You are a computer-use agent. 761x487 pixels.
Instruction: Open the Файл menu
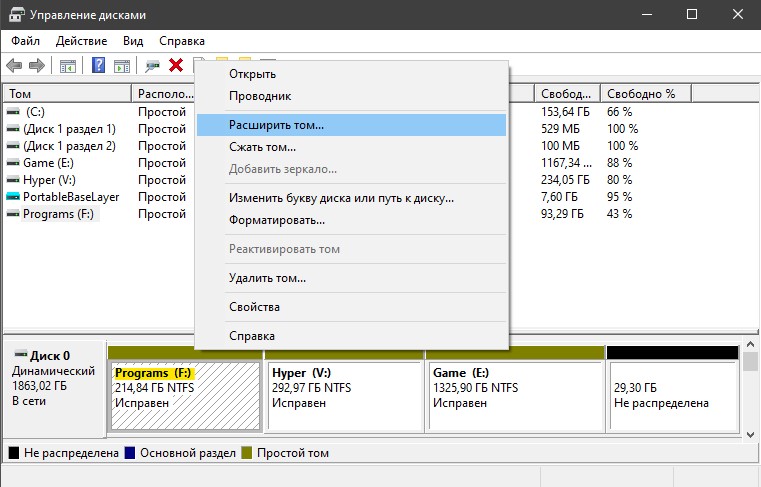pyautogui.click(x=25, y=41)
